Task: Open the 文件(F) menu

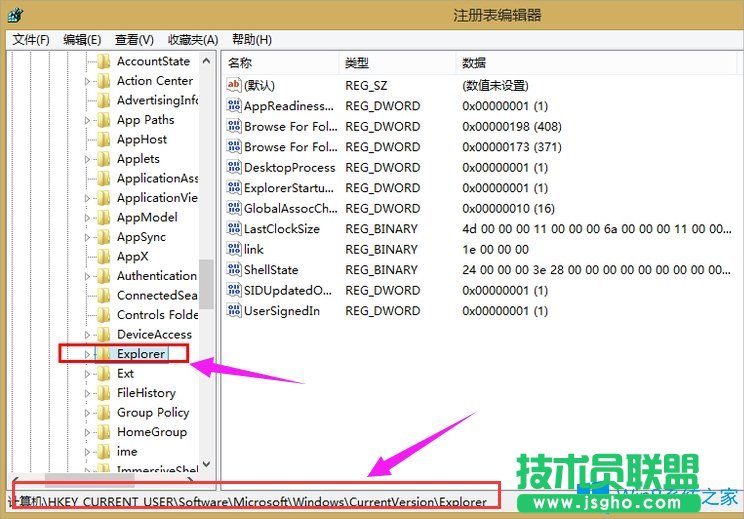Action: pyautogui.click(x=31, y=40)
